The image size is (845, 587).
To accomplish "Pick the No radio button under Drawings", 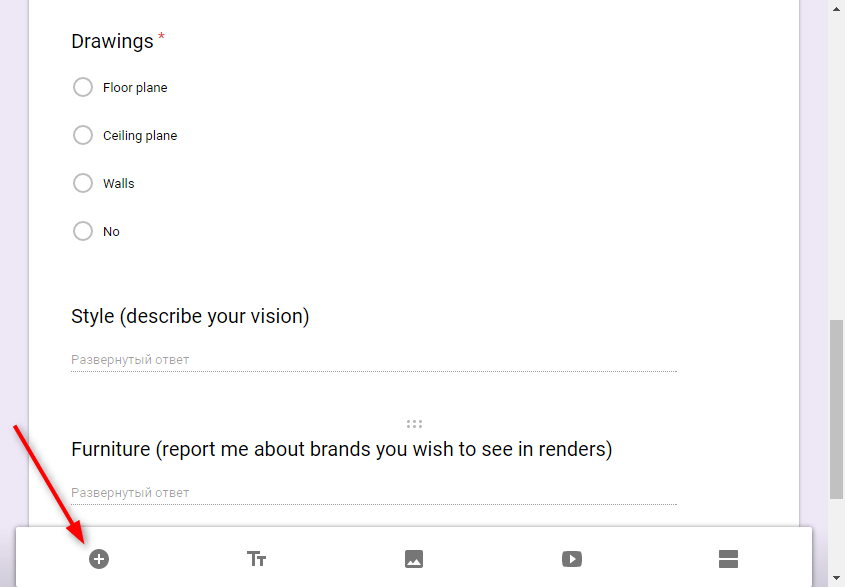I will pos(83,231).
